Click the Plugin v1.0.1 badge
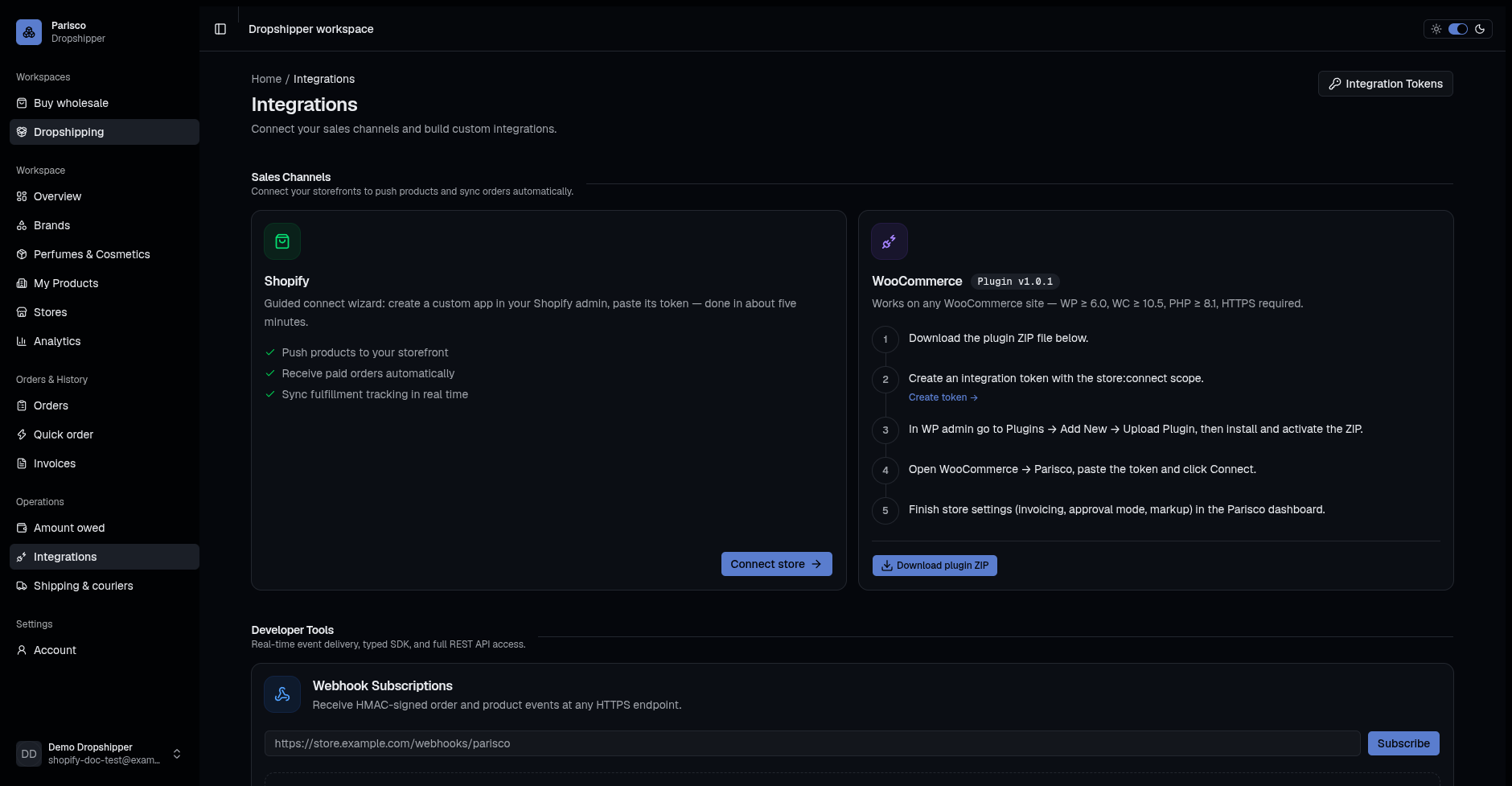This screenshot has width=1512, height=786. tap(1015, 282)
